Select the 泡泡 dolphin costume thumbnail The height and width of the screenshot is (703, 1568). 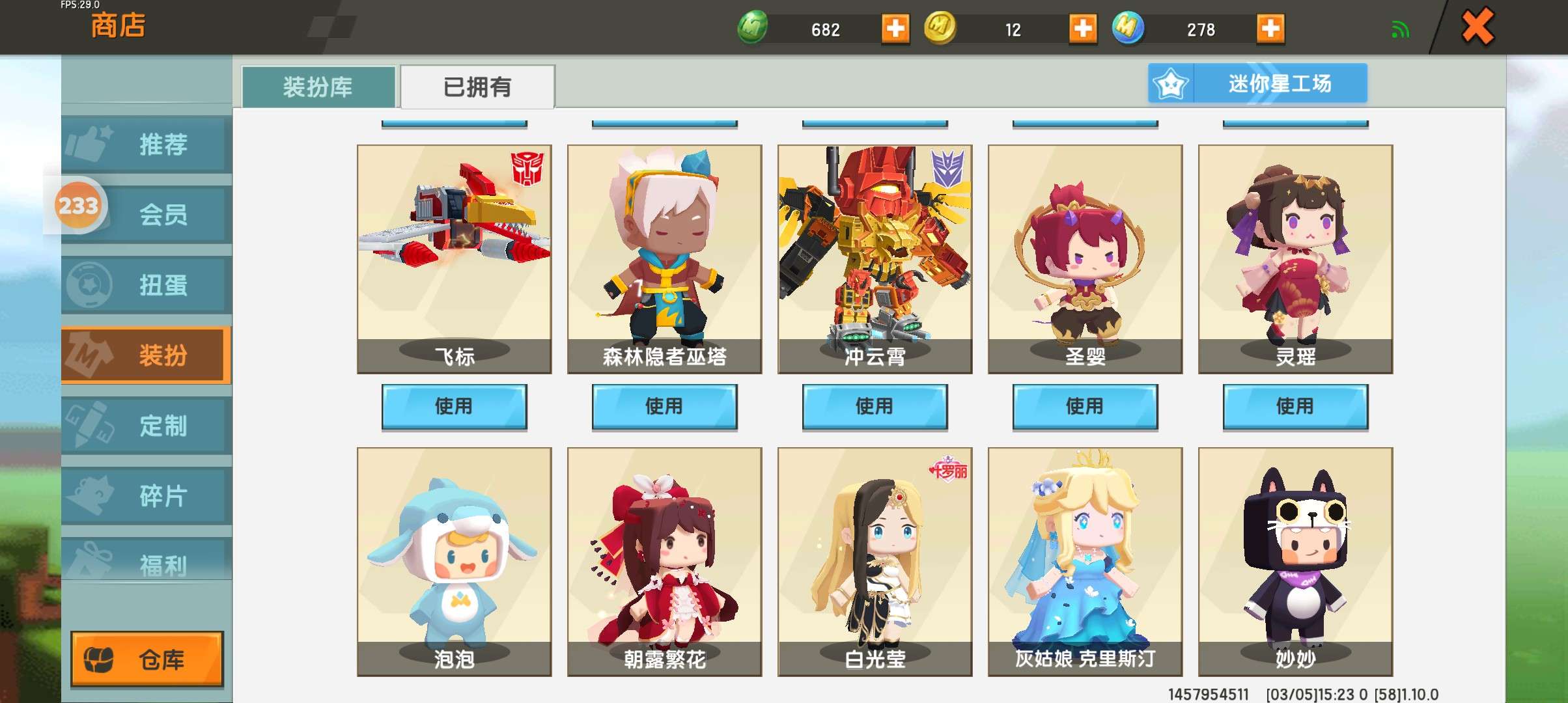coord(454,562)
